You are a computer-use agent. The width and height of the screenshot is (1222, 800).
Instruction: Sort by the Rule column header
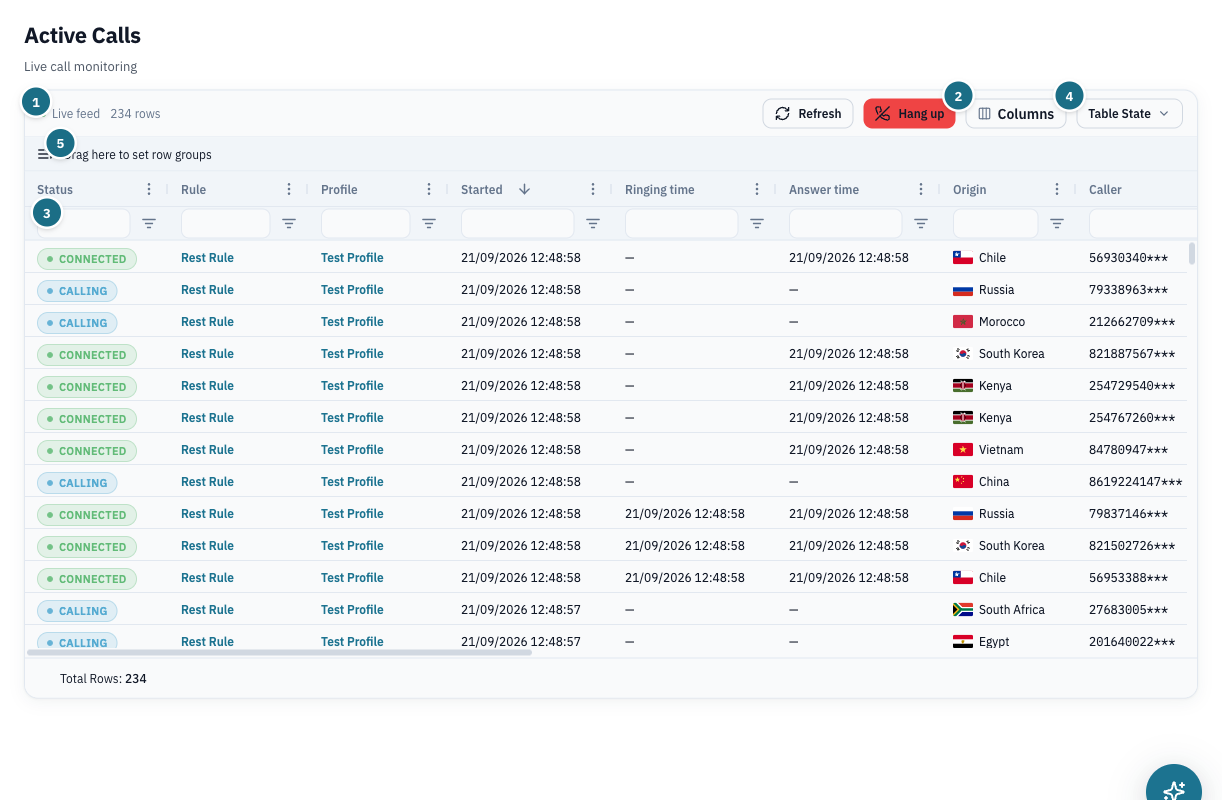click(193, 189)
